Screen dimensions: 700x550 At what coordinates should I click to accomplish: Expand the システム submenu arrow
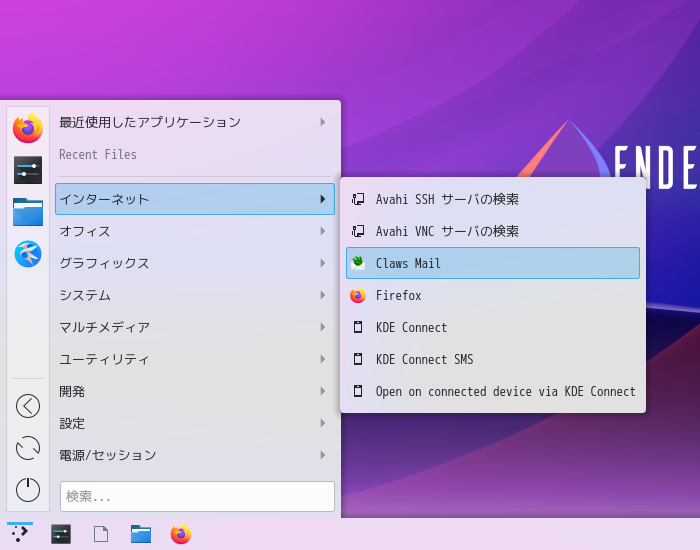click(323, 295)
